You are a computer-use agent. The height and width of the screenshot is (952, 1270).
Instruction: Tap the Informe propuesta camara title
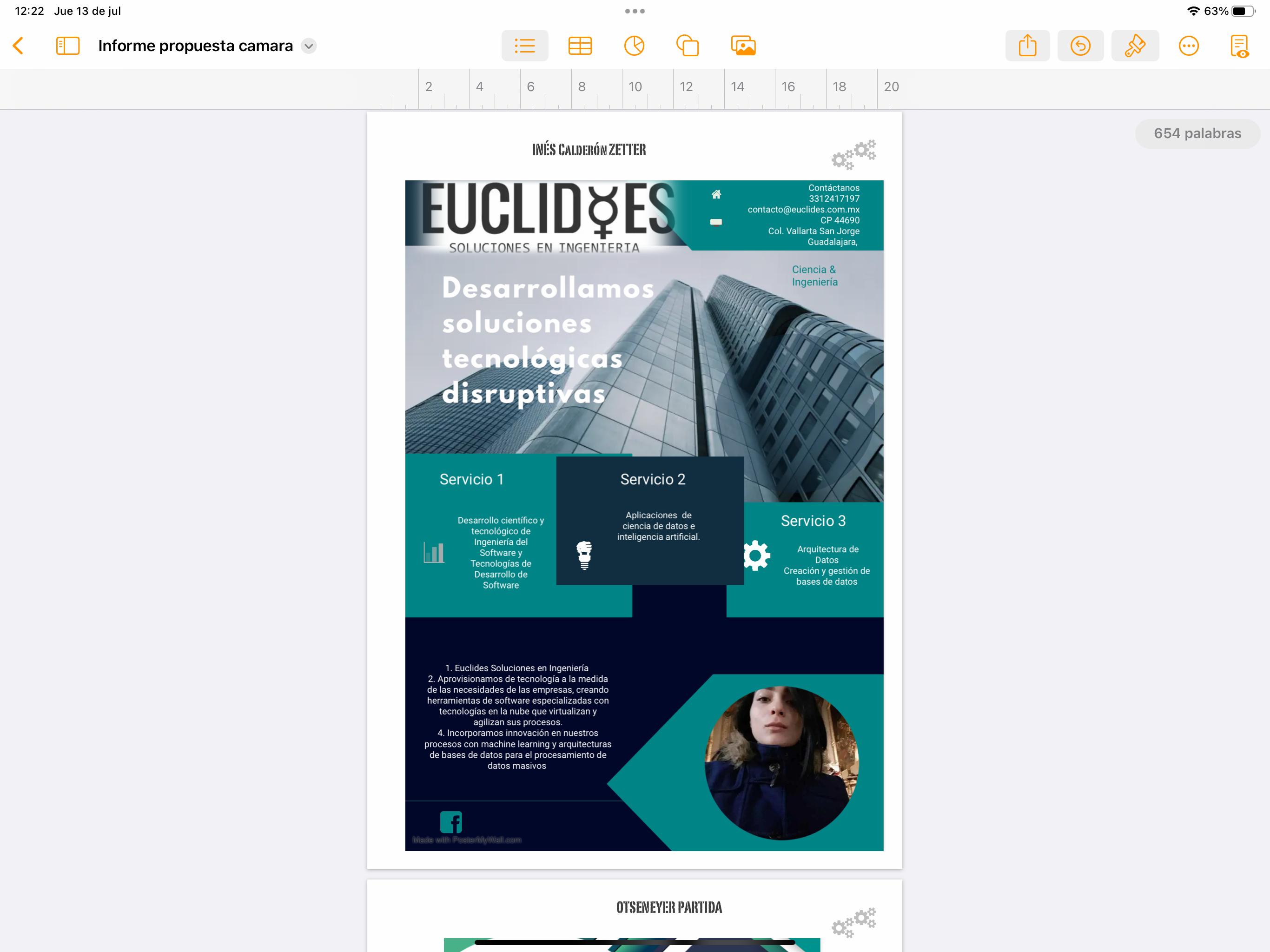click(195, 46)
